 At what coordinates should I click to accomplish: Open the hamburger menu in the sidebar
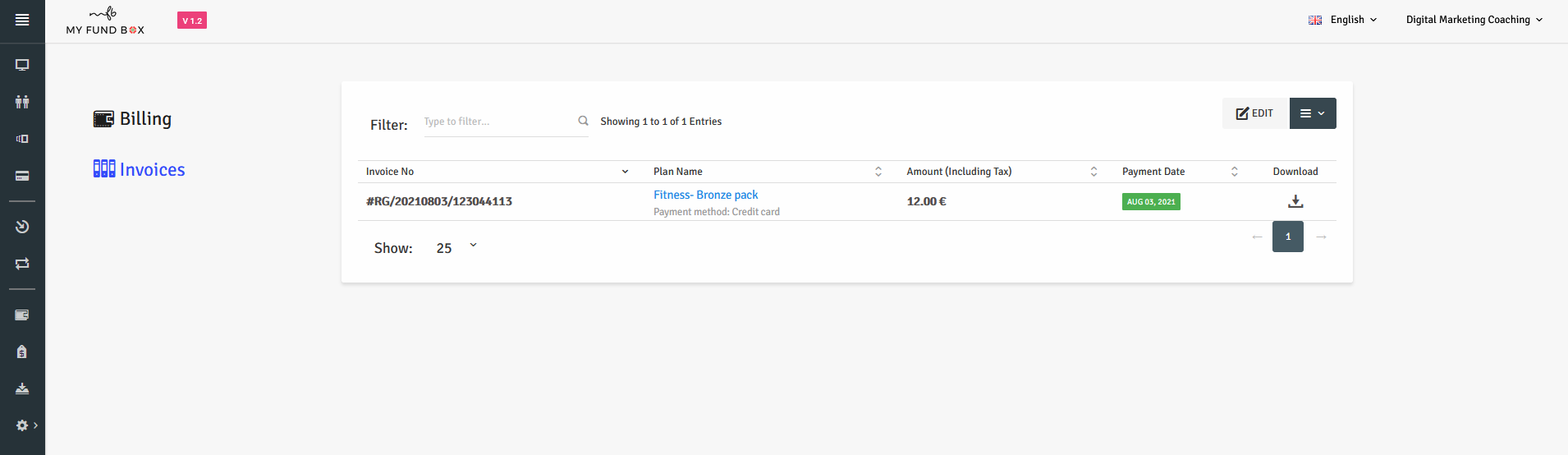pyautogui.click(x=22, y=20)
